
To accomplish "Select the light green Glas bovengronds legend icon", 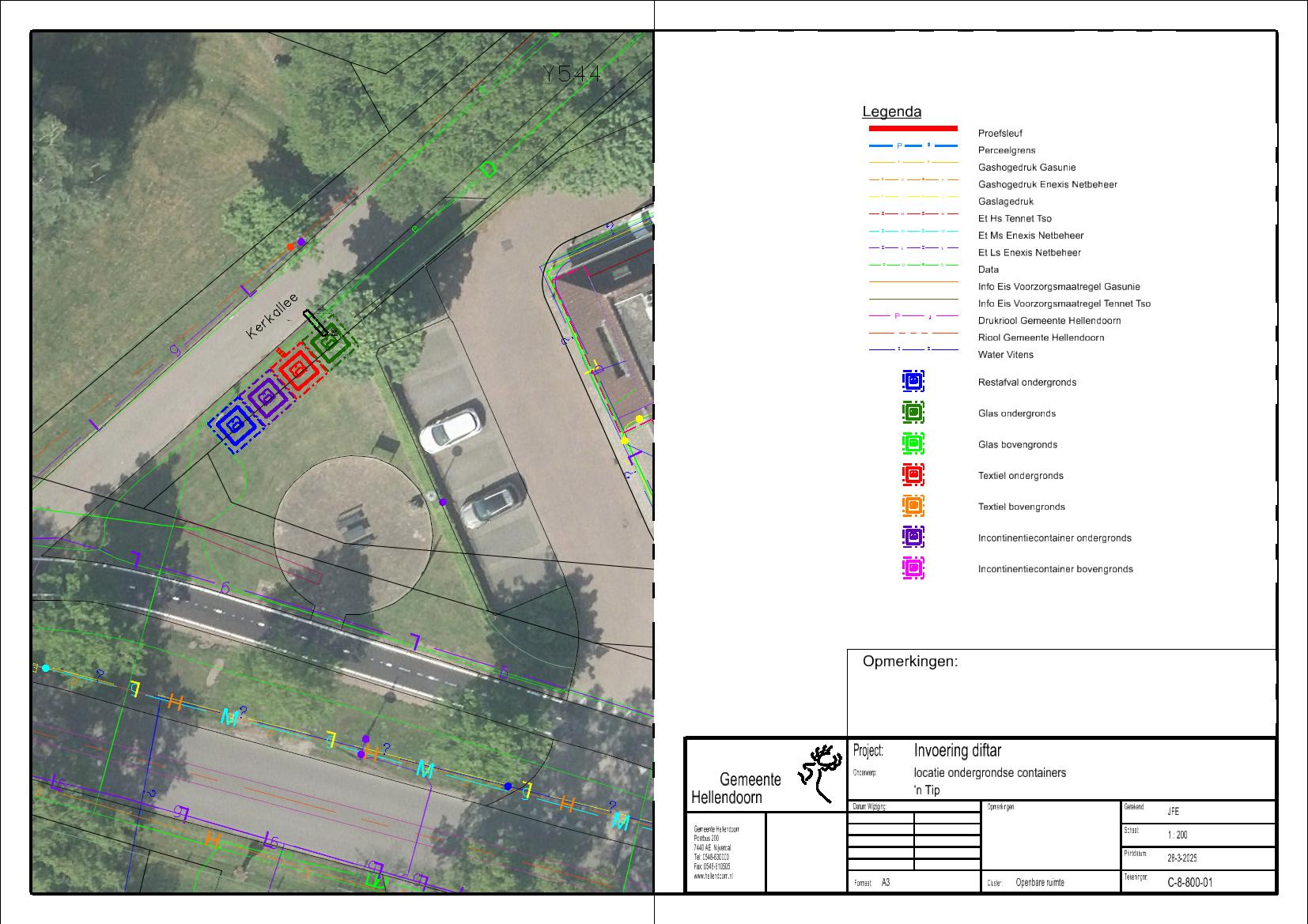I will [913, 443].
